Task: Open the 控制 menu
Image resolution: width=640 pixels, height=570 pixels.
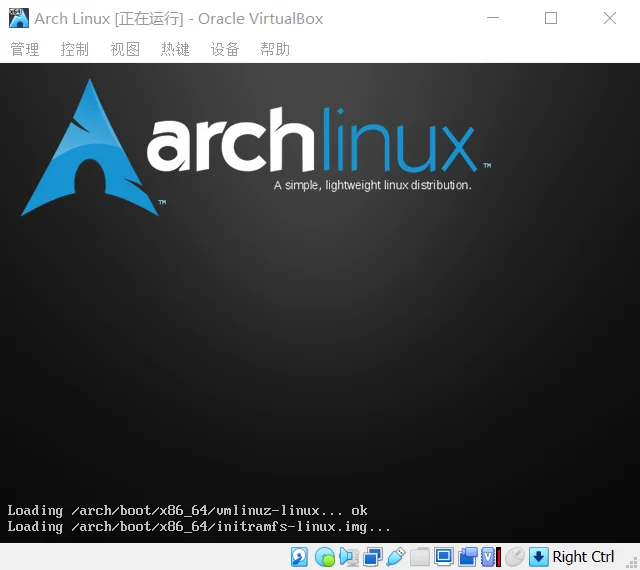Action: coord(75,49)
